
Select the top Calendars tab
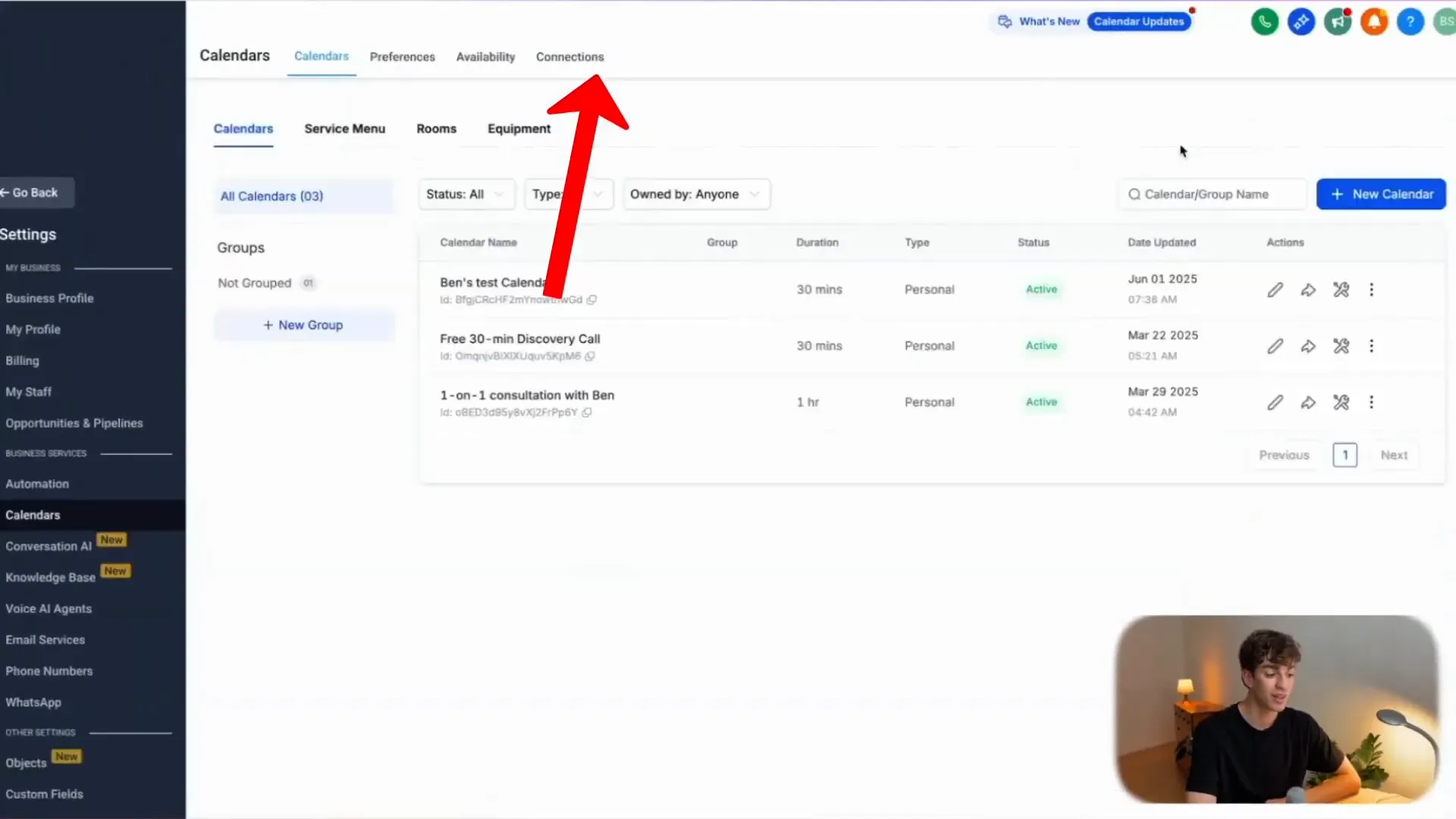pyautogui.click(x=322, y=56)
